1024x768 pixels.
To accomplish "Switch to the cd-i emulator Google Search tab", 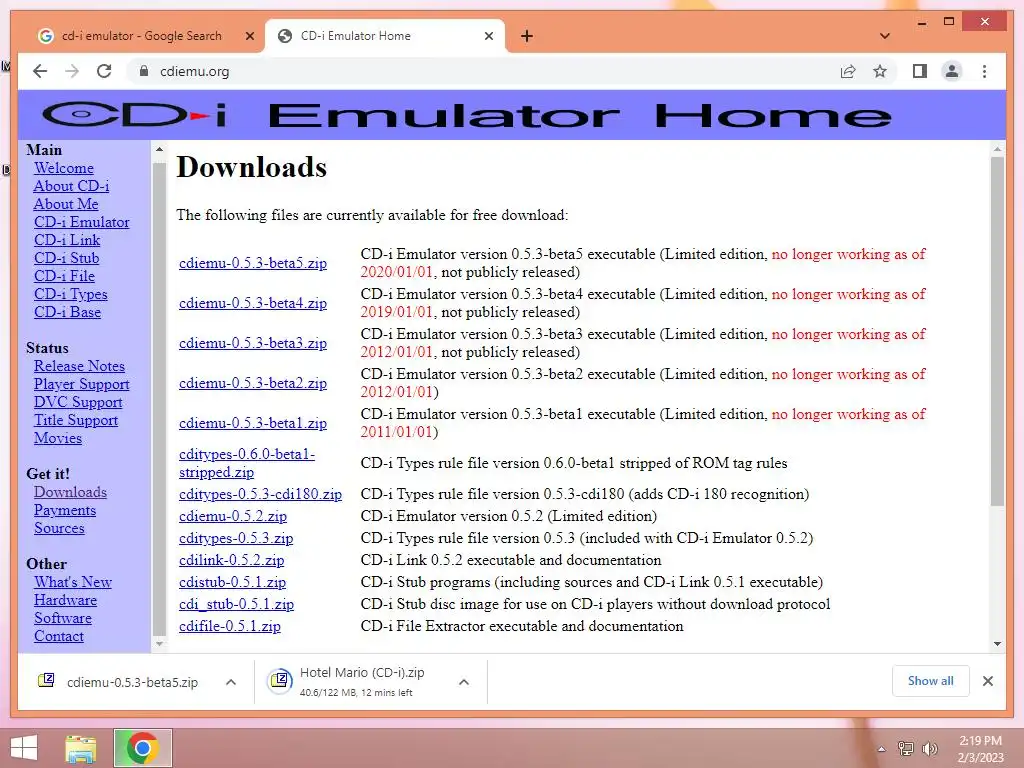I will 141,36.
